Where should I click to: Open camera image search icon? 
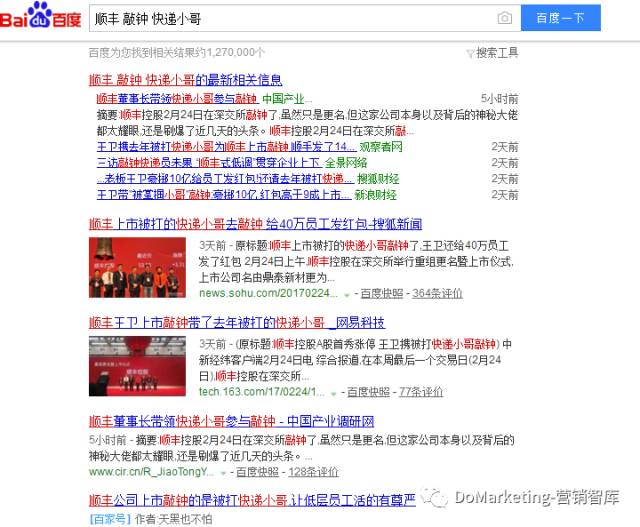click(x=504, y=18)
